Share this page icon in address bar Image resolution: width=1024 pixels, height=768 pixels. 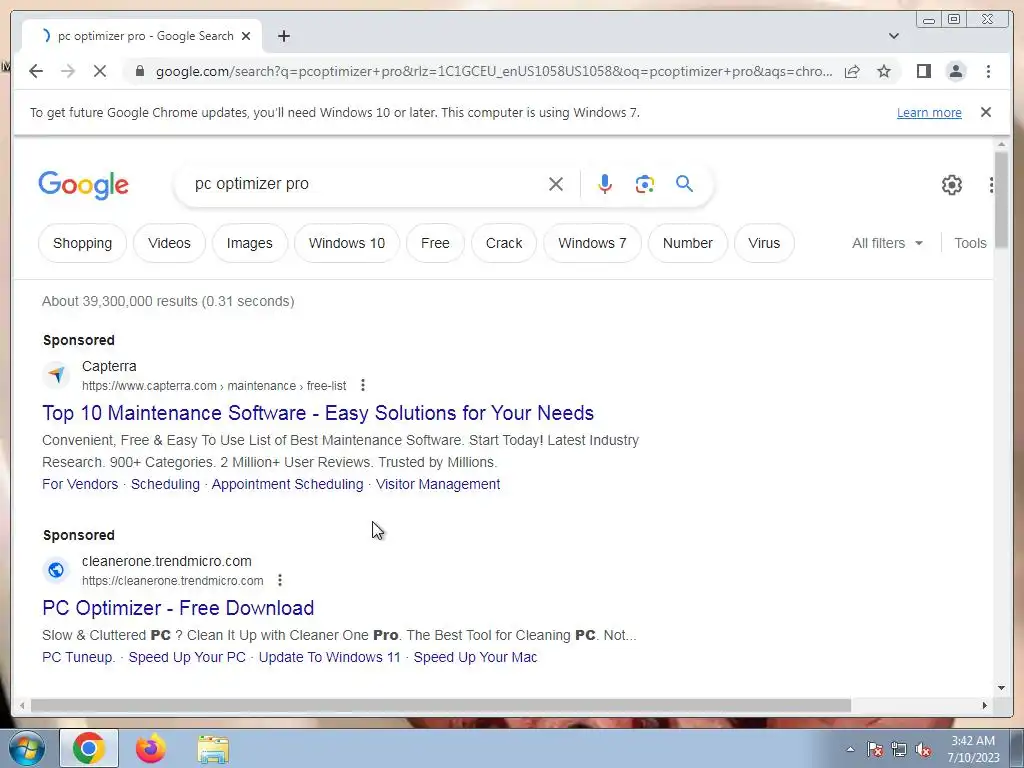852,71
